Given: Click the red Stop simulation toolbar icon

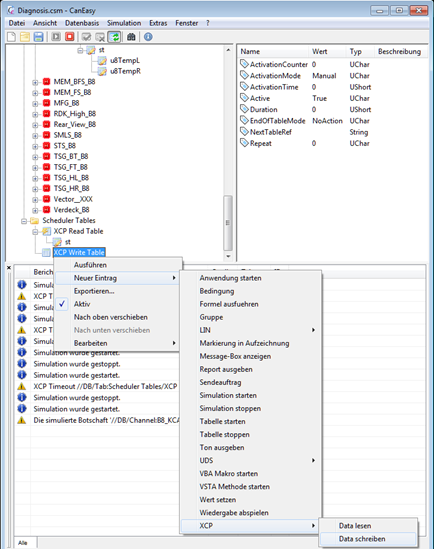Looking at the screenshot, I should [70, 36].
